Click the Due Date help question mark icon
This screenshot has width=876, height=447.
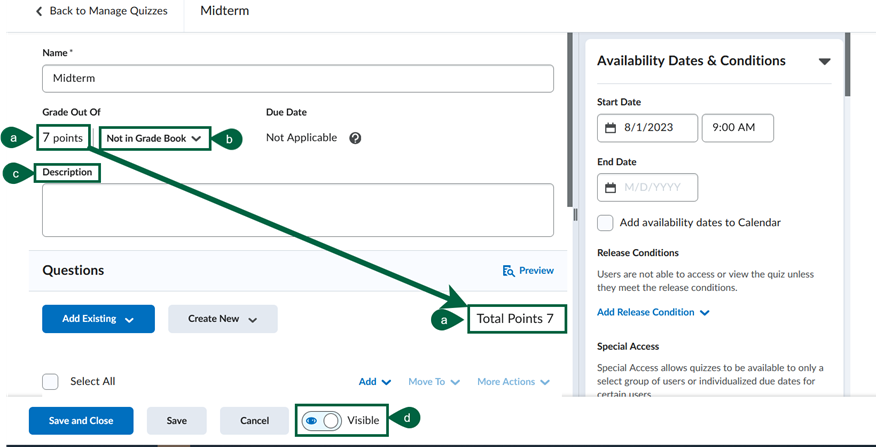pyautogui.click(x=355, y=138)
